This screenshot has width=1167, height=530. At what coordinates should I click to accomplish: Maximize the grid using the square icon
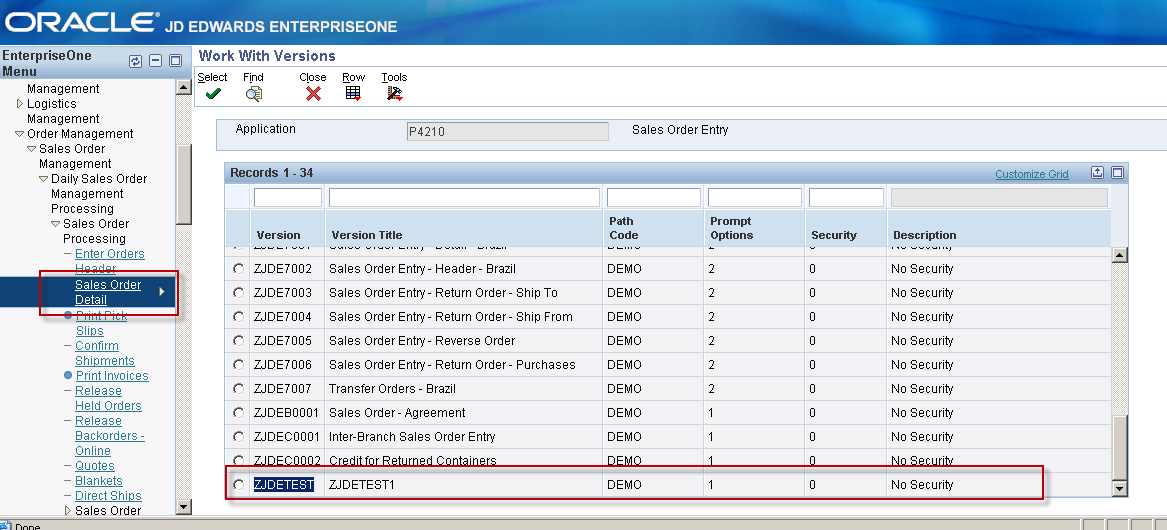coord(1117,173)
